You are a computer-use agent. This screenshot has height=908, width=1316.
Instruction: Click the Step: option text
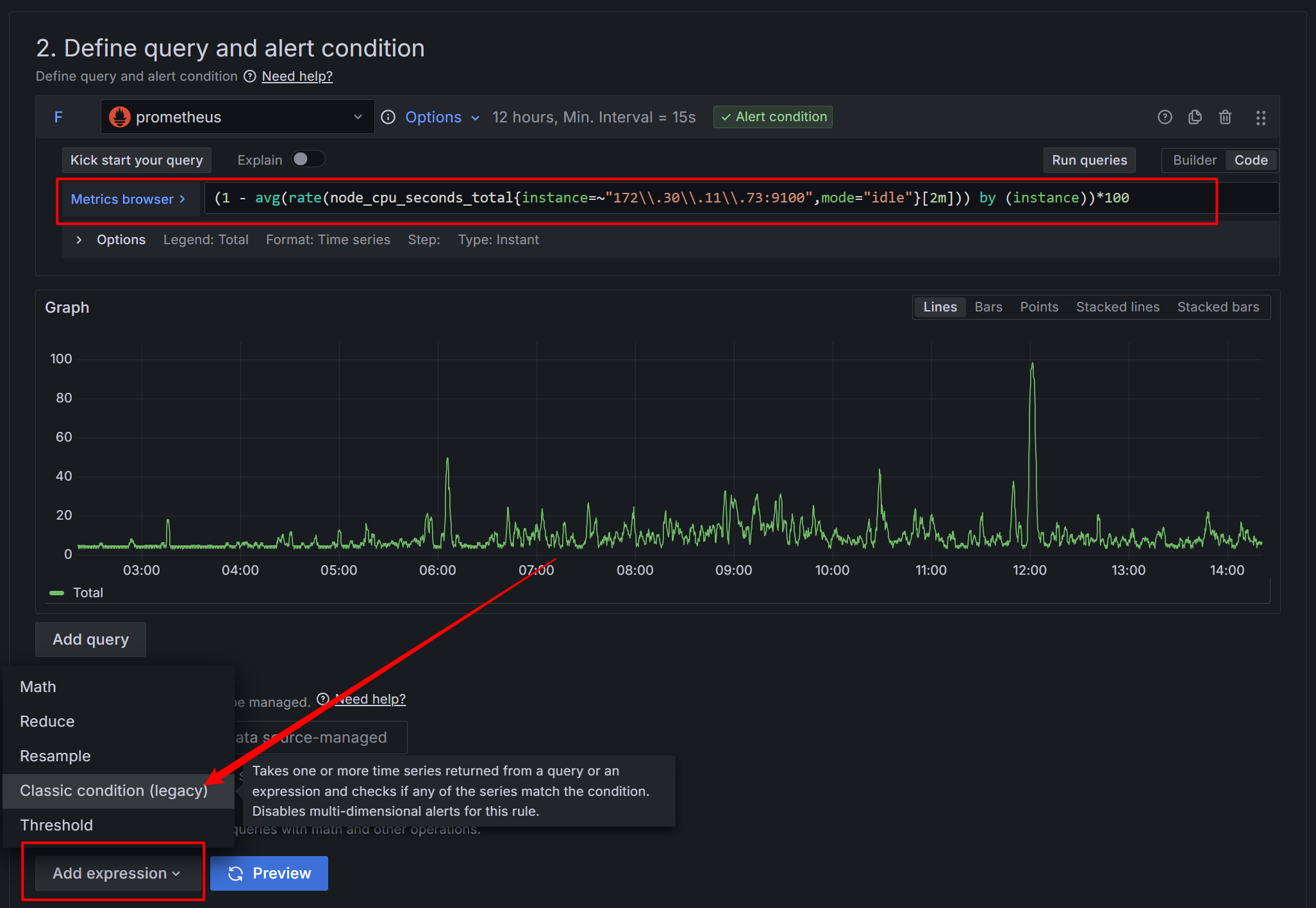[424, 240]
